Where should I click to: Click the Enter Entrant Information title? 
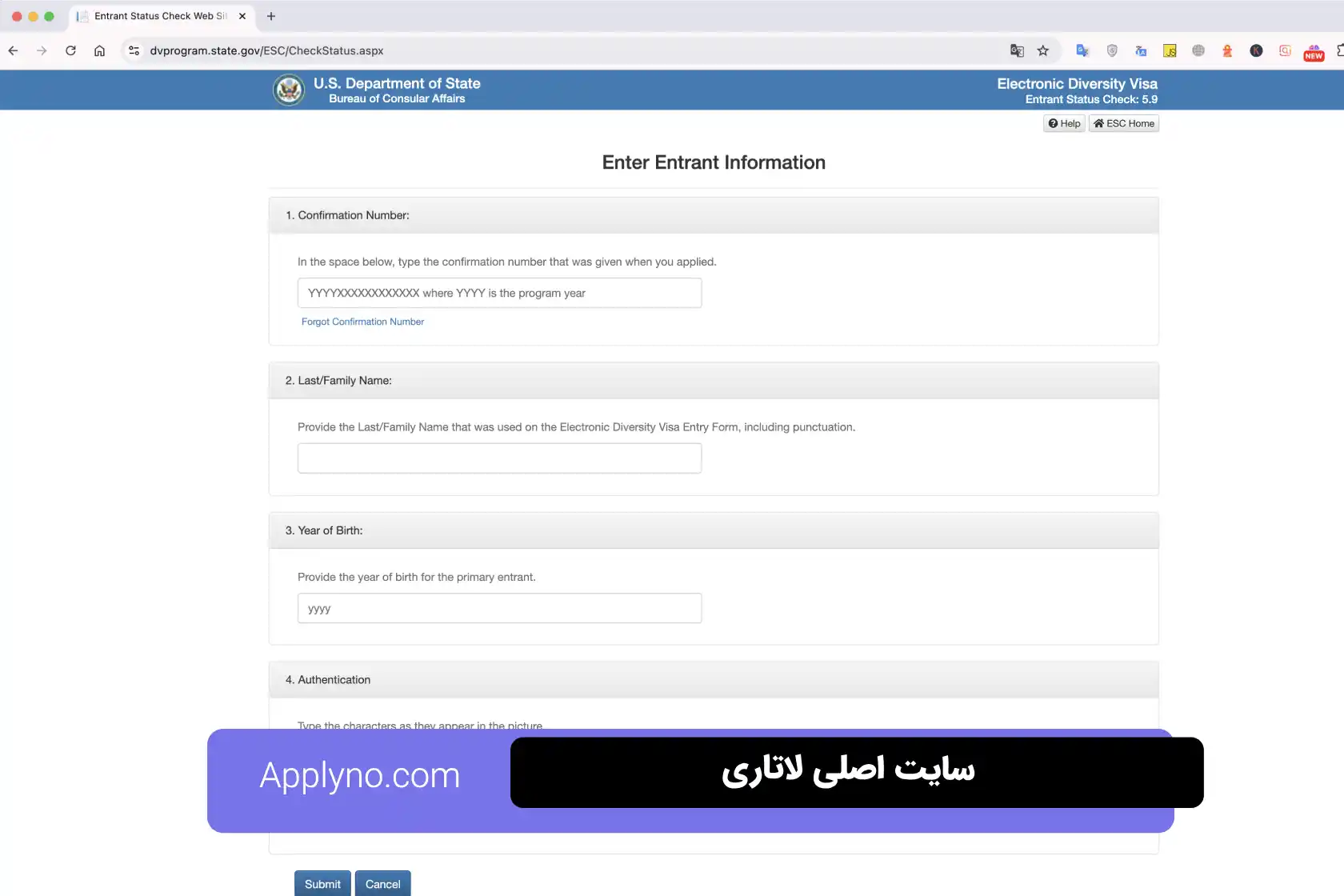714,162
